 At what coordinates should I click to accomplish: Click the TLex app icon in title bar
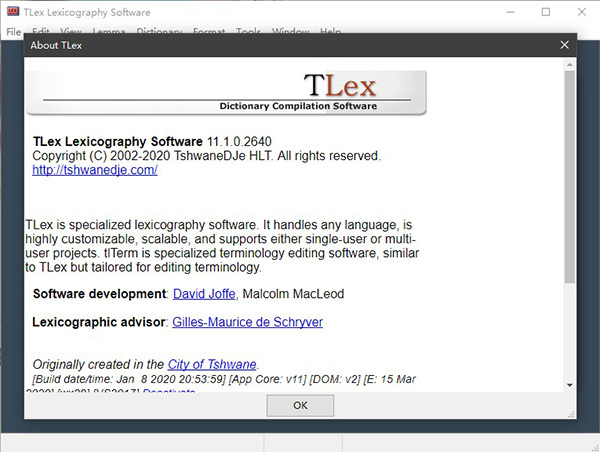tap(13, 12)
